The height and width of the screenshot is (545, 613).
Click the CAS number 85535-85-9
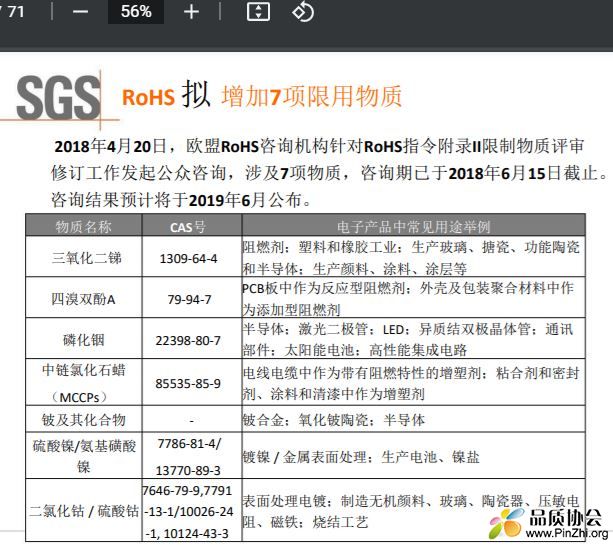[188, 384]
